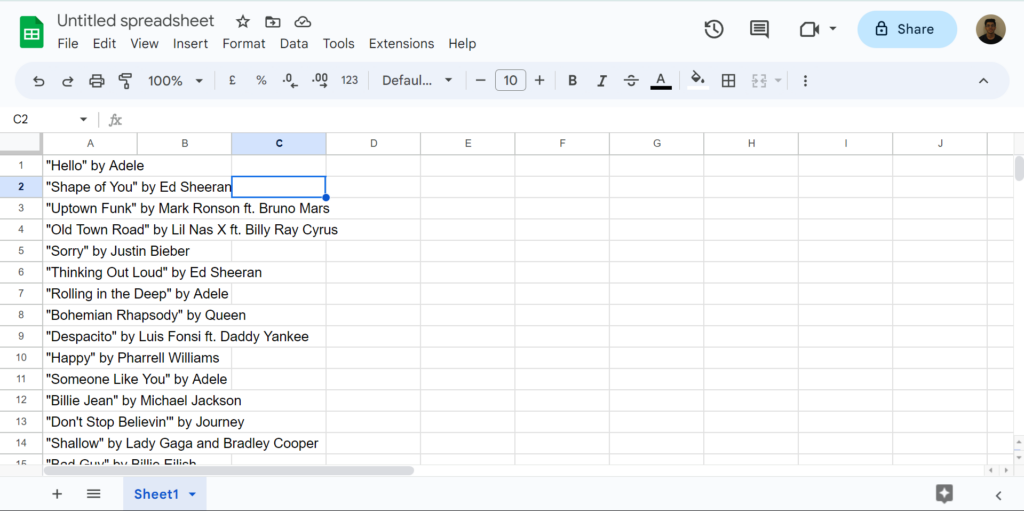The image size is (1024, 511).
Task: Open the Sheet1 tab options arrow
Action: pos(192,495)
